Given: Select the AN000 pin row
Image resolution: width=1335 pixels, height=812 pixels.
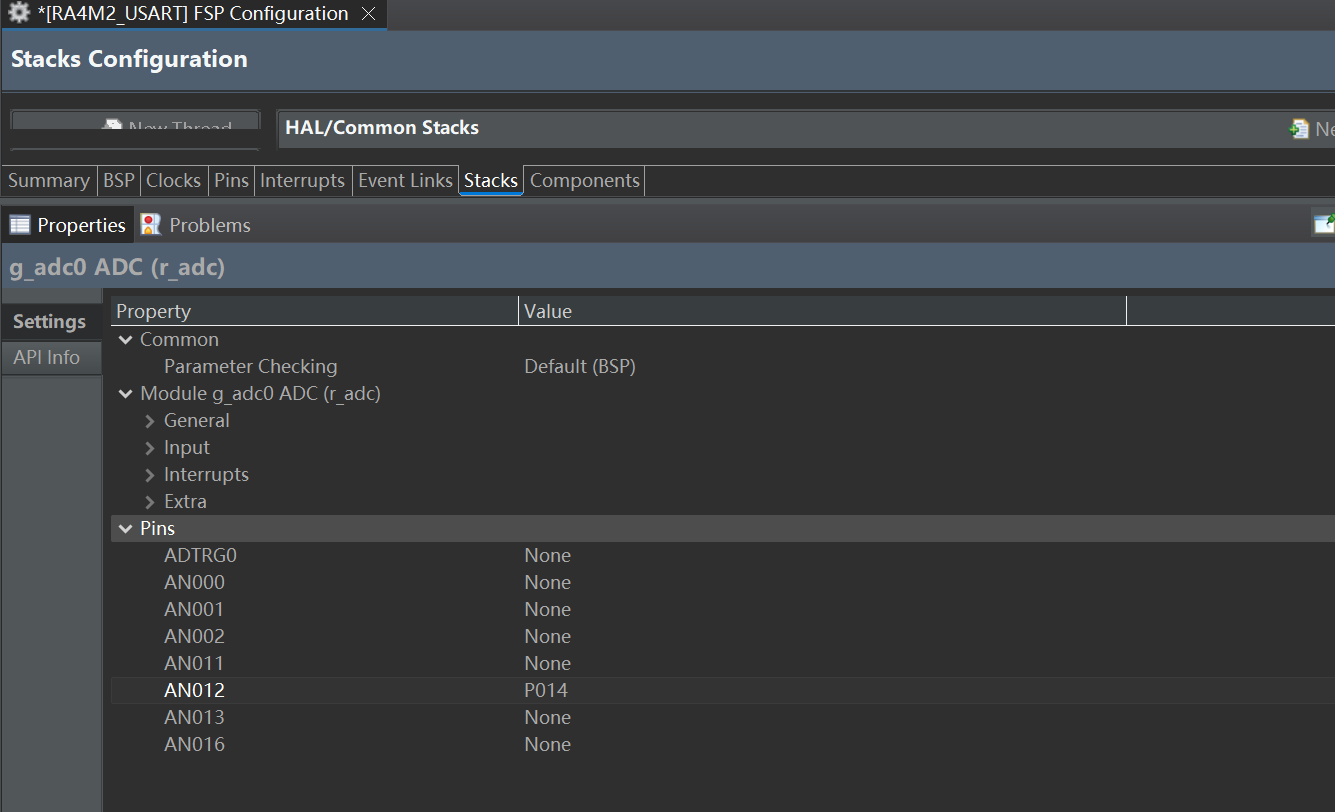Looking at the screenshot, I should [x=722, y=583].
